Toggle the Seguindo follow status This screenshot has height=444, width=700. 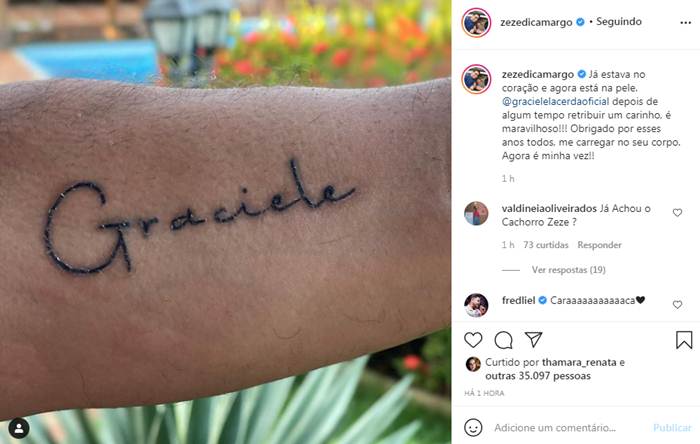[x=619, y=21]
